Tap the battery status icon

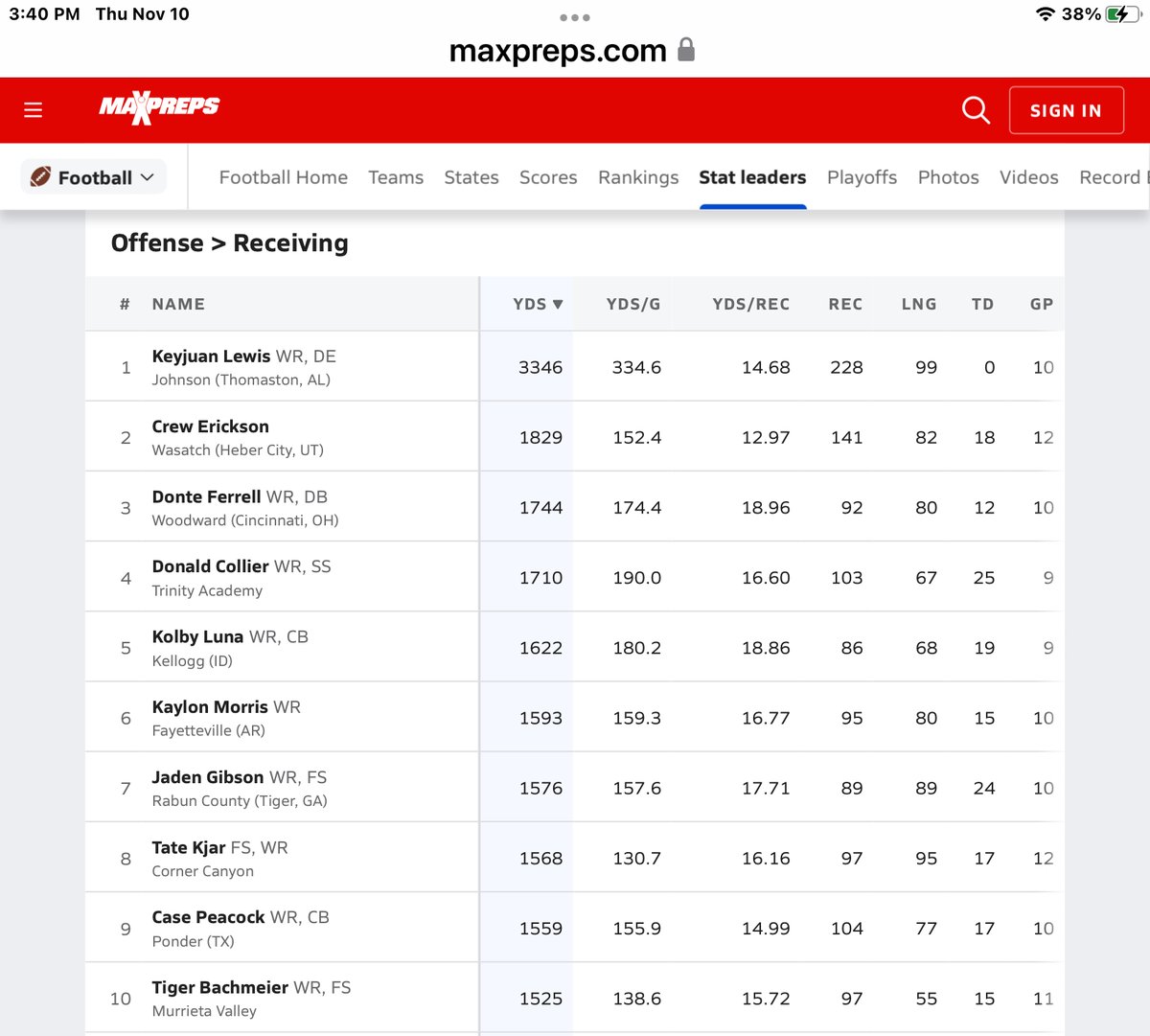1121,14
